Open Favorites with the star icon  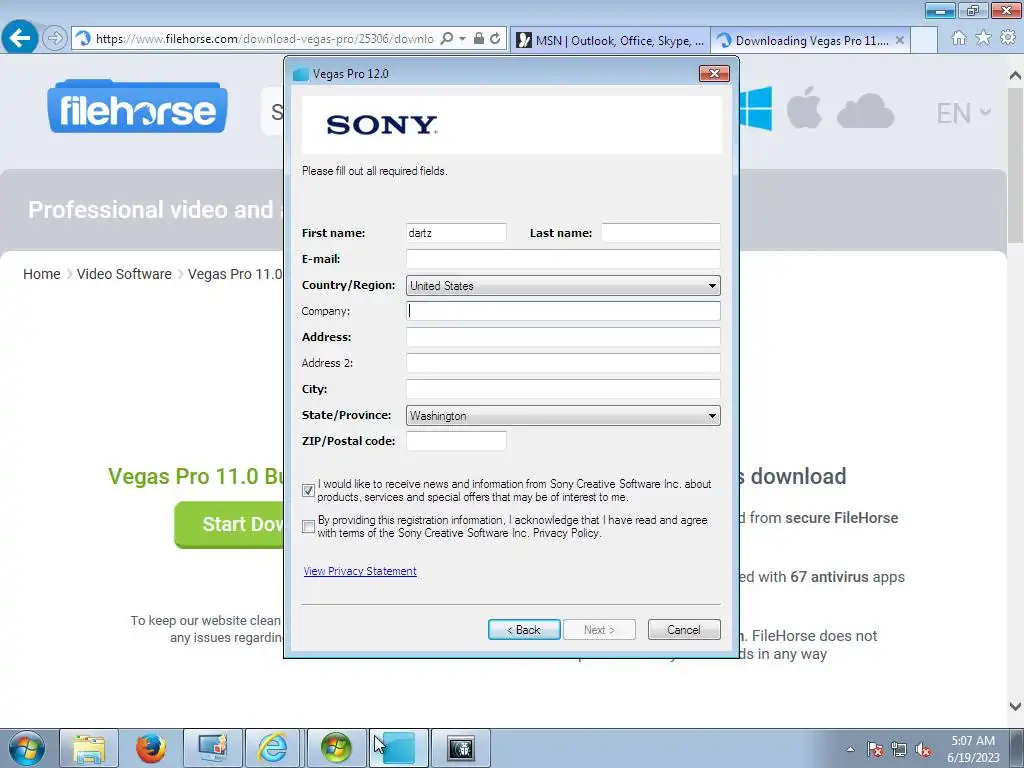point(983,39)
